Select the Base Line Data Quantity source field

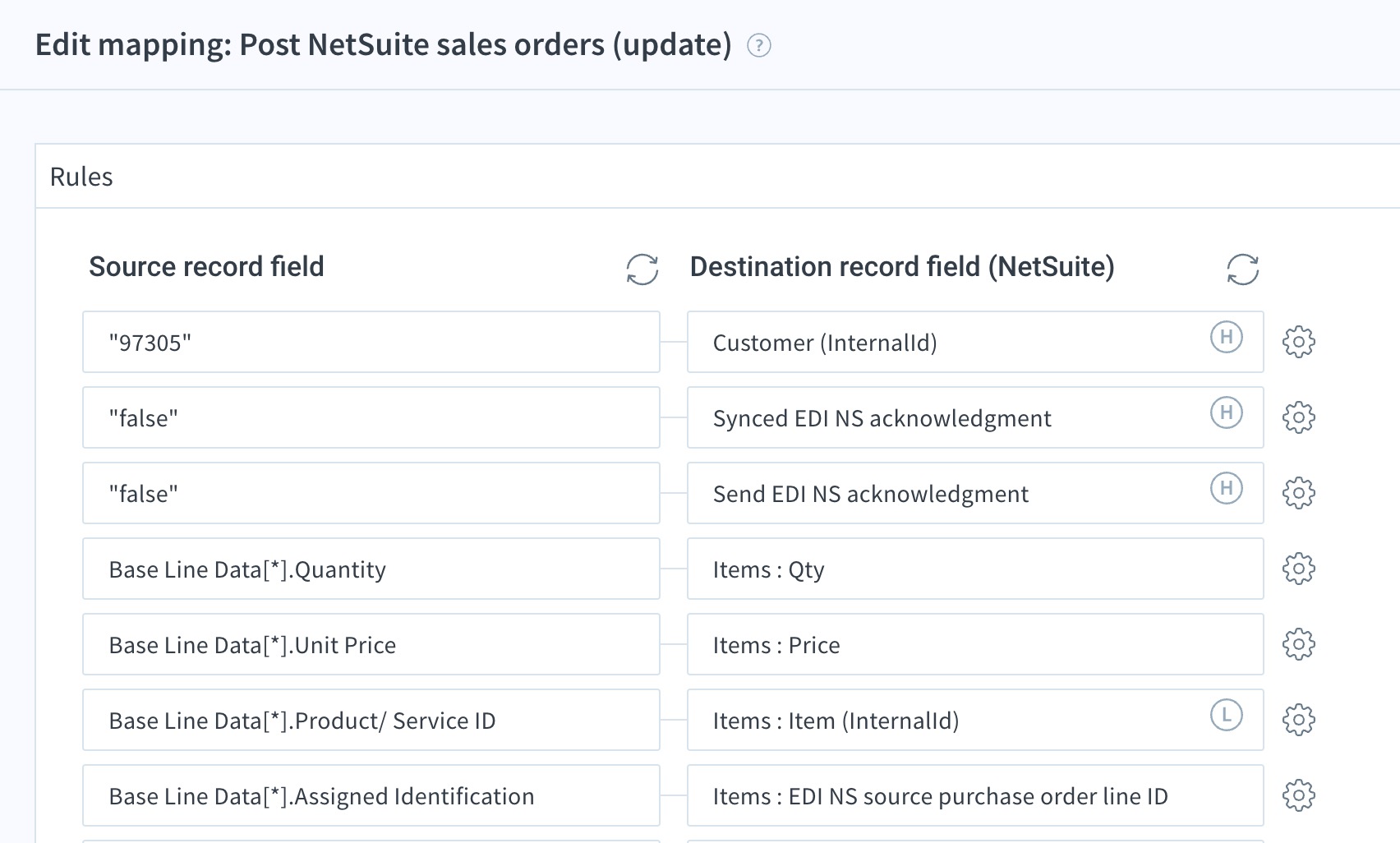point(371,569)
